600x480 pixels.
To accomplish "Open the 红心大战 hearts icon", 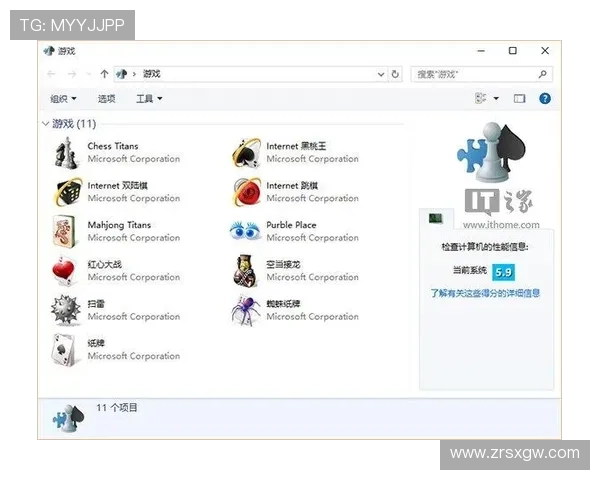I will (x=64, y=271).
